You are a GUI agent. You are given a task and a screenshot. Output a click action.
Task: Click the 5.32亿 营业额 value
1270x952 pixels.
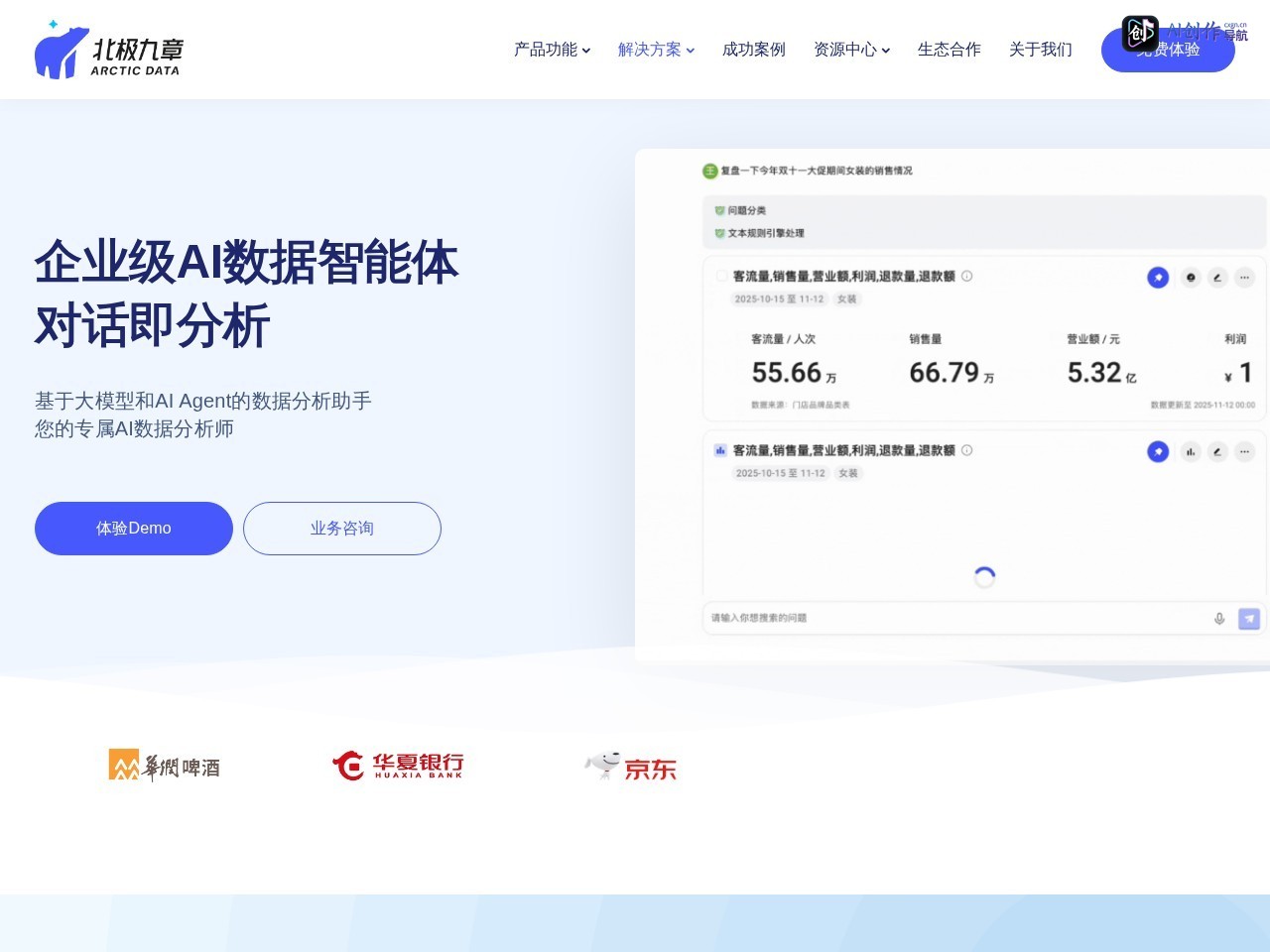[x=1101, y=373]
